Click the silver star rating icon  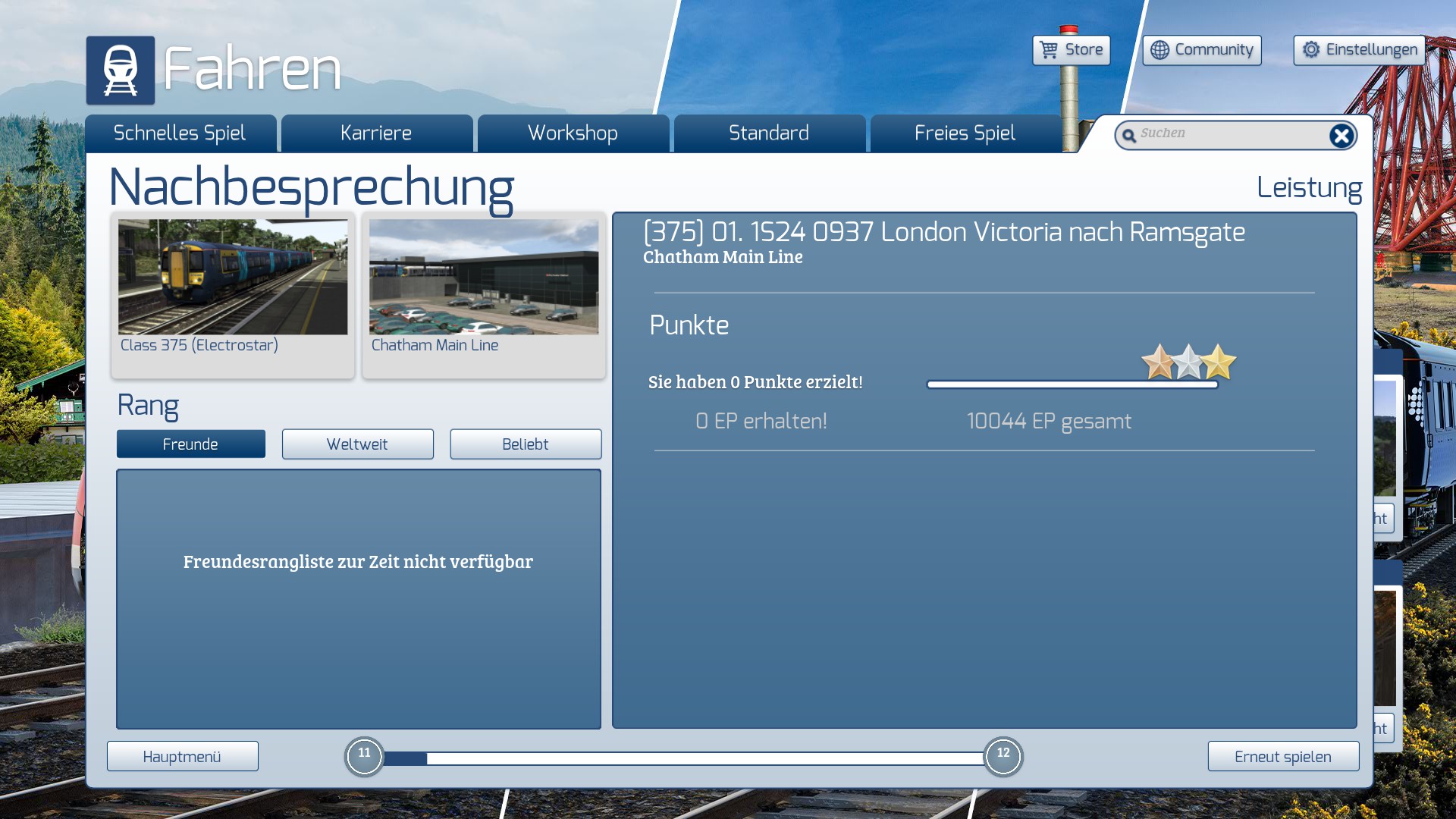click(1188, 362)
